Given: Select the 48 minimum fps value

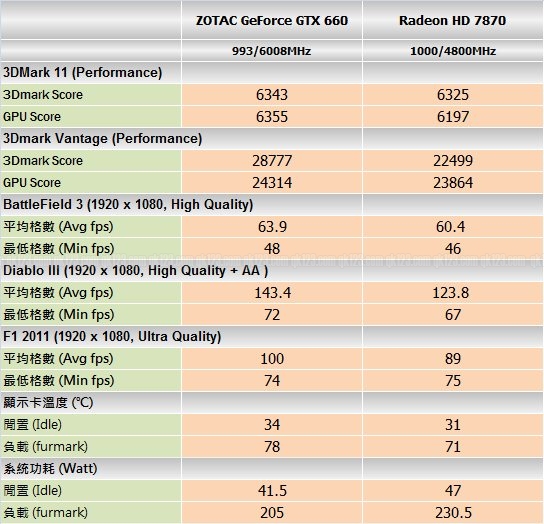Looking at the screenshot, I should tap(272, 248).
